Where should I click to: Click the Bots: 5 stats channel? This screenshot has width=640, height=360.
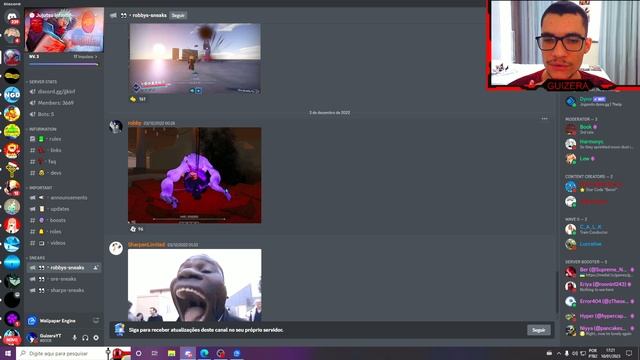pyautogui.click(x=64, y=114)
